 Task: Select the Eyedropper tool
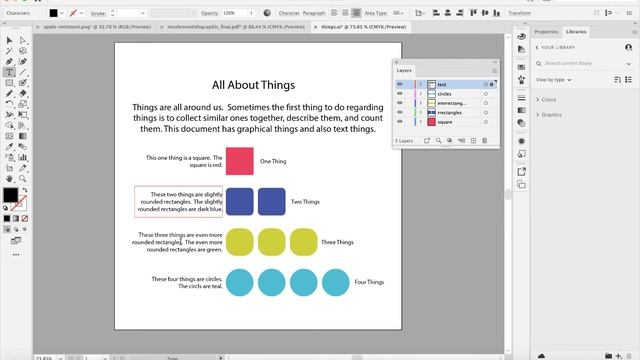(x=9, y=147)
